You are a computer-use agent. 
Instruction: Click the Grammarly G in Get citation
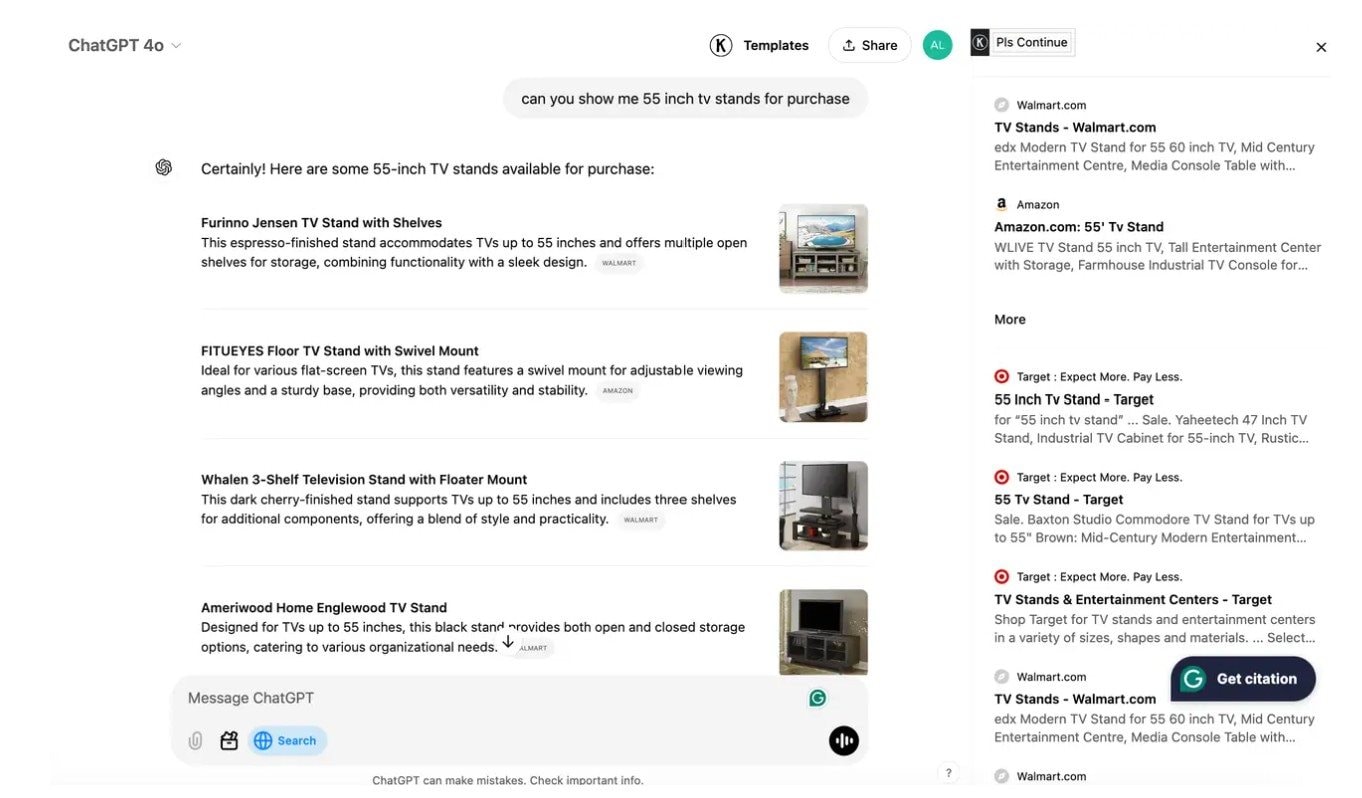(x=1193, y=679)
